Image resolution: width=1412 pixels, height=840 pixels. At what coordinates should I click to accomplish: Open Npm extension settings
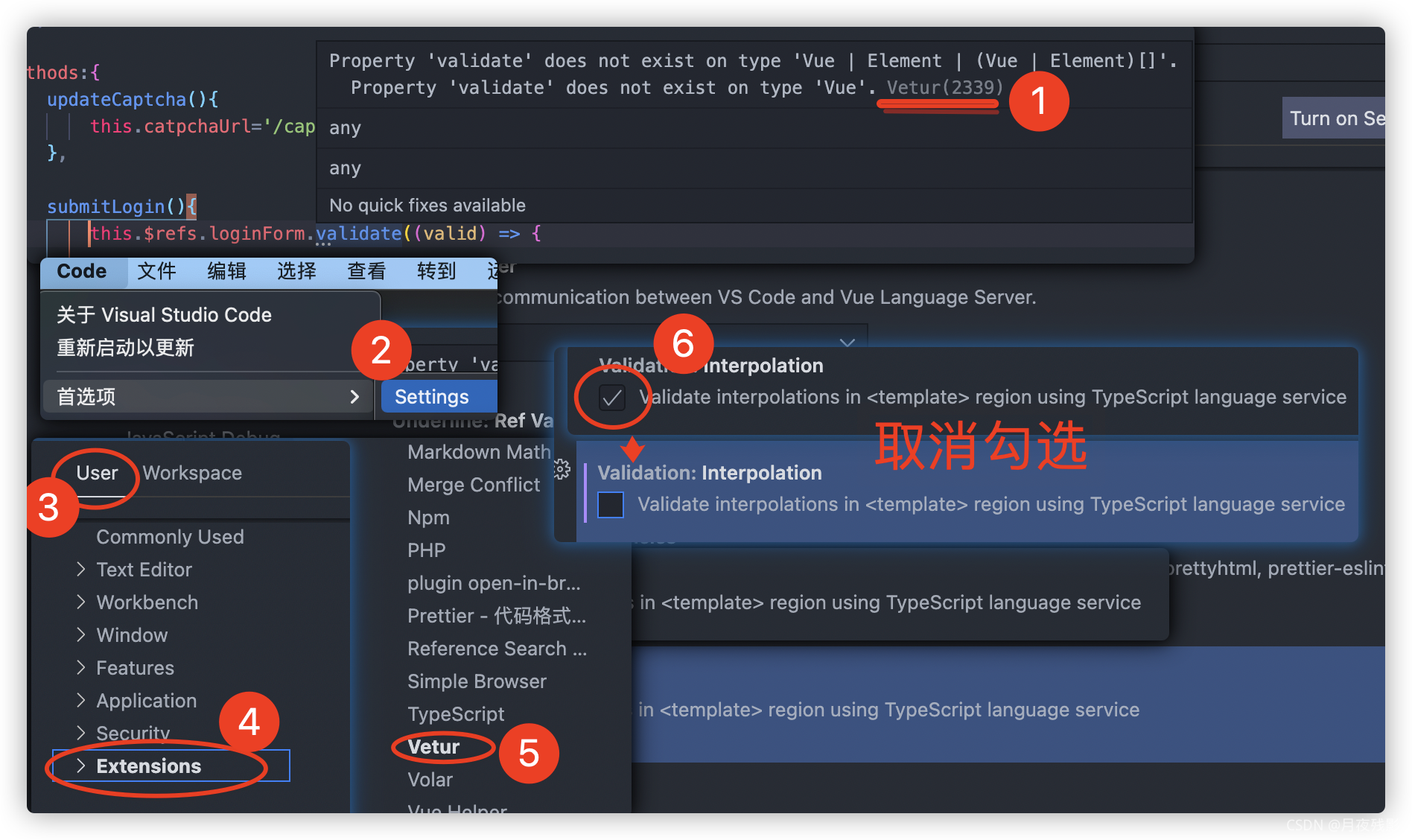coord(428,518)
